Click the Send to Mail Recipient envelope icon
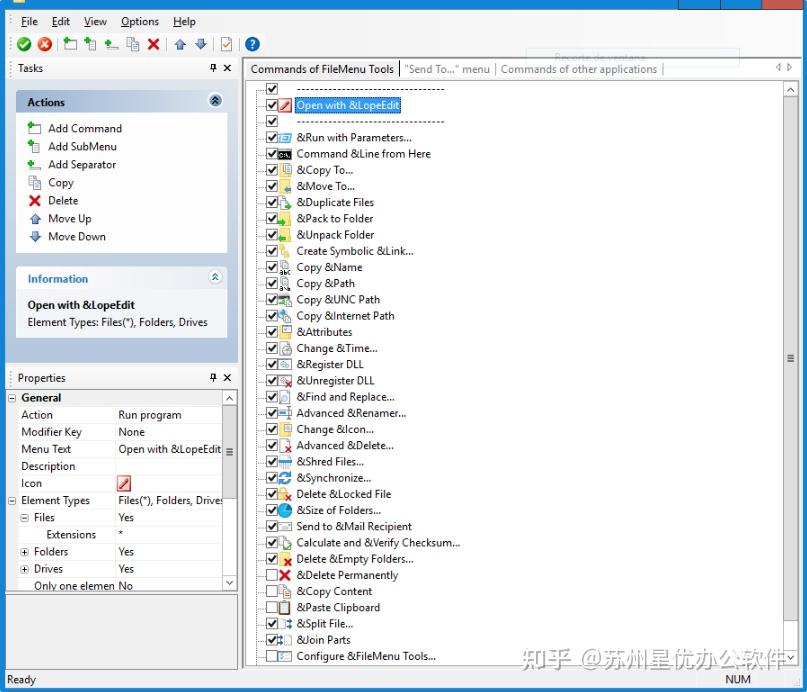 285,526
